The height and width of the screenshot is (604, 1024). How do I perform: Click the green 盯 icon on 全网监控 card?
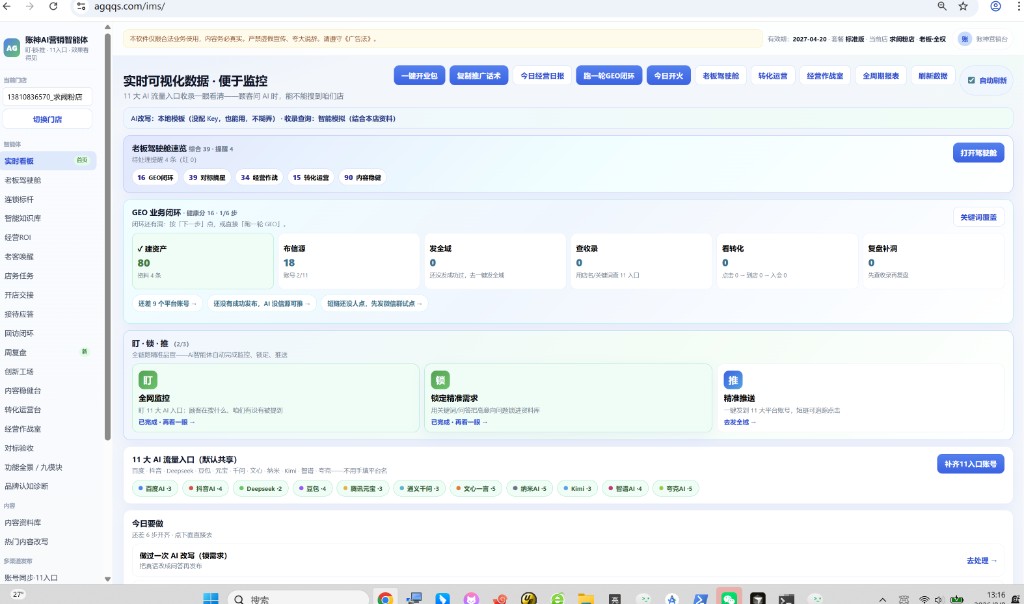[148, 380]
